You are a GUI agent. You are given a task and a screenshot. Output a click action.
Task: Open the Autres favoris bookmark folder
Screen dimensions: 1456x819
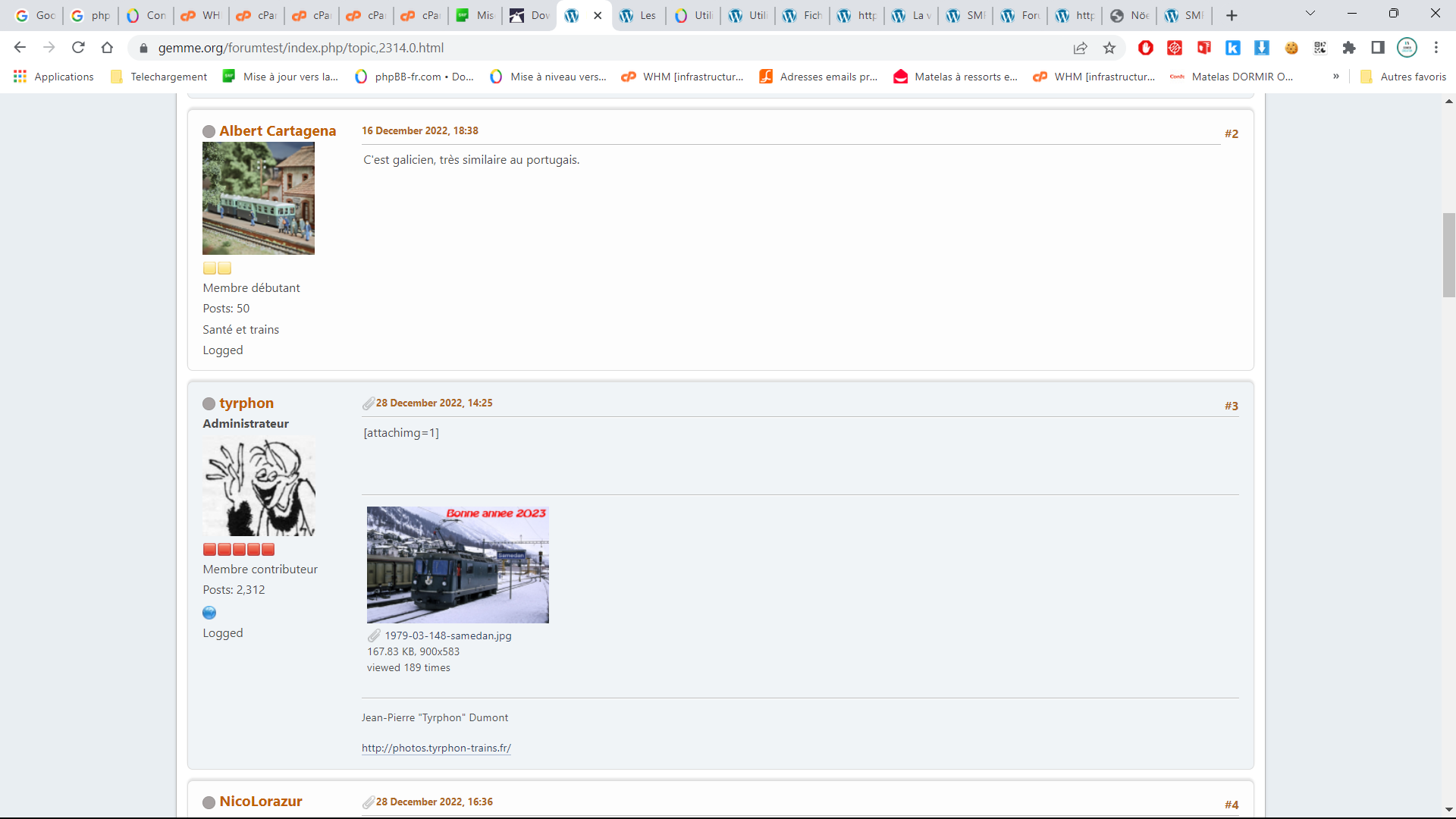tap(1404, 77)
